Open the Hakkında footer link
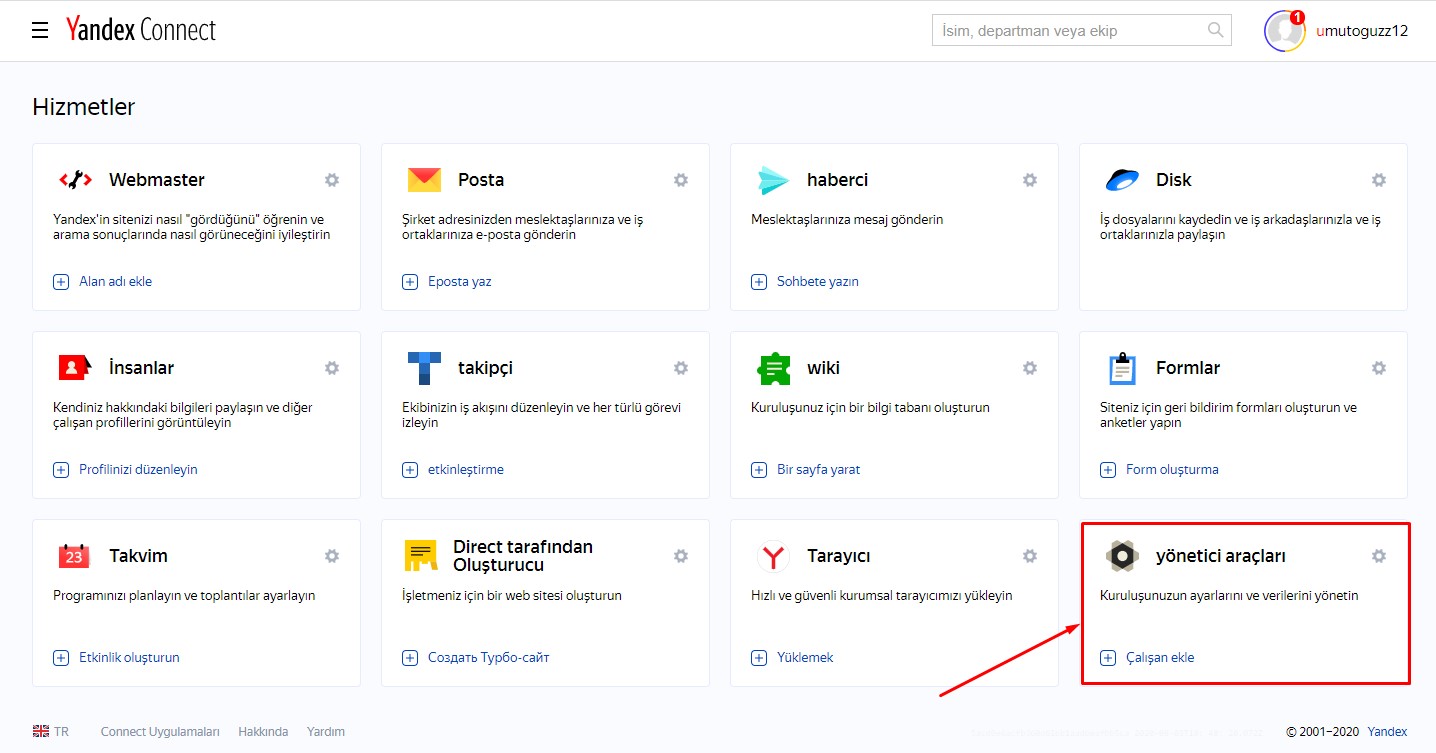 [263, 732]
